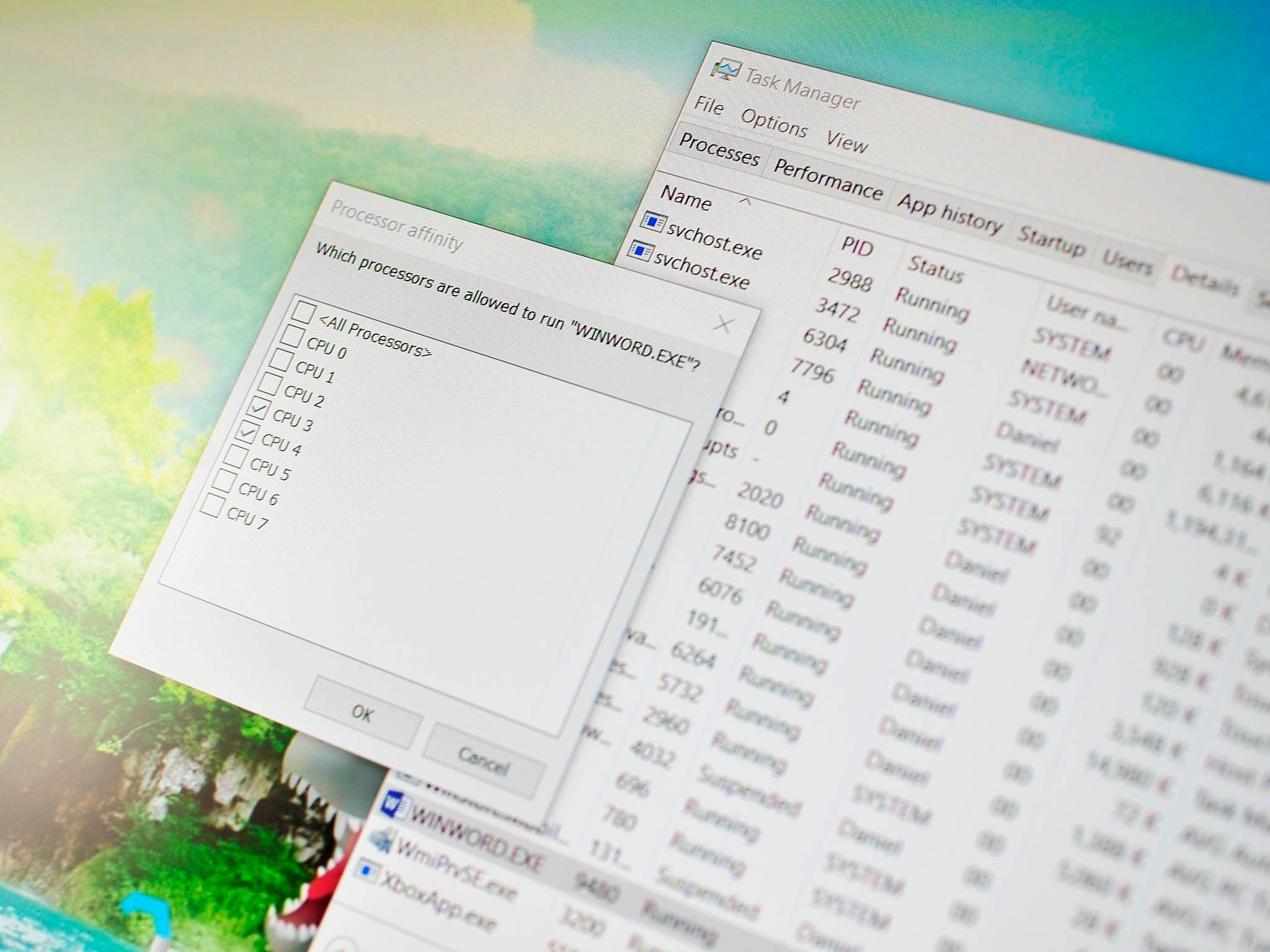Open the Options menu
This screenshot has width=1270, height=952.
[774, 122]
